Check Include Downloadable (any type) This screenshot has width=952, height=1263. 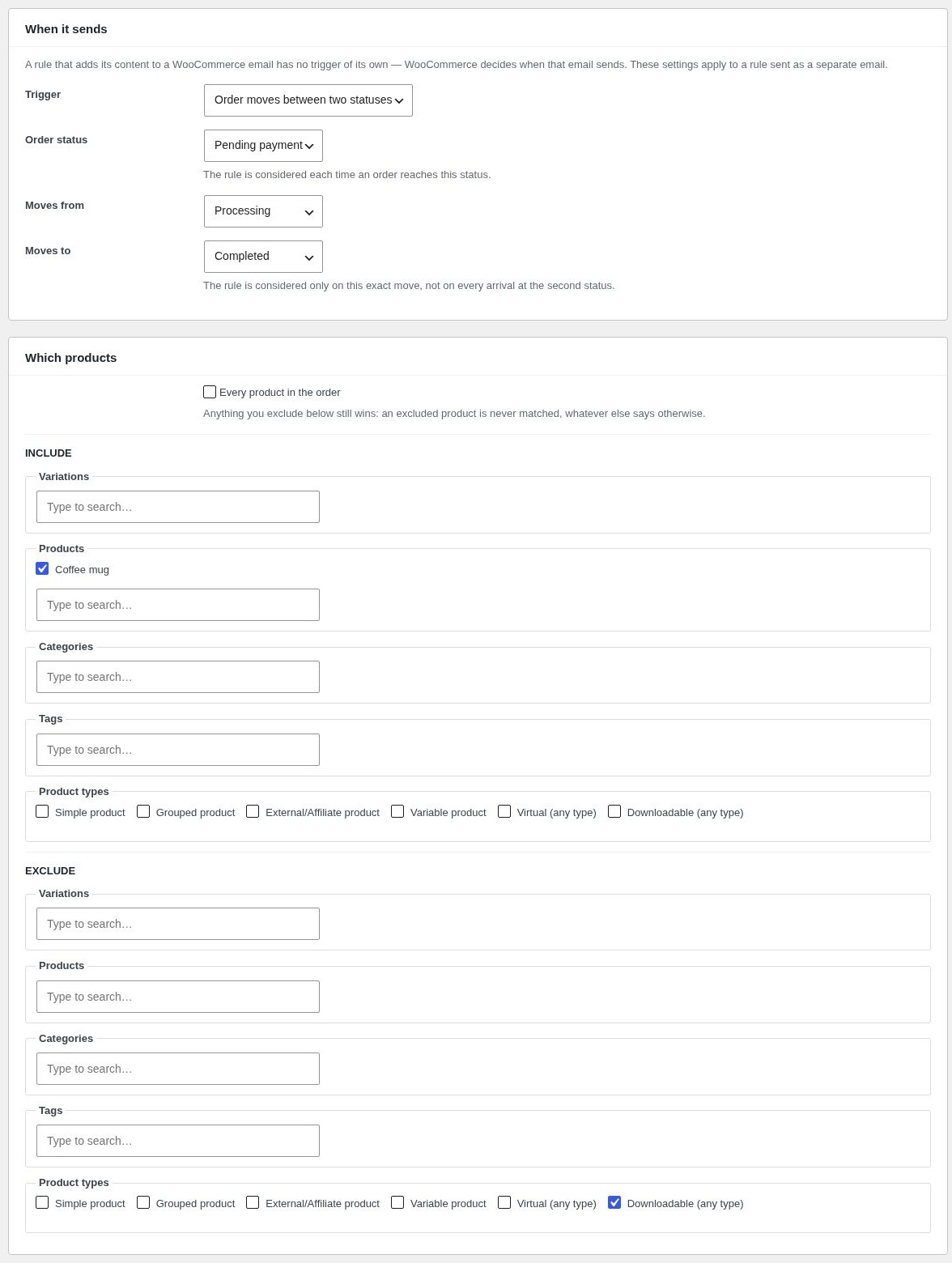click(x=614, y=811)
